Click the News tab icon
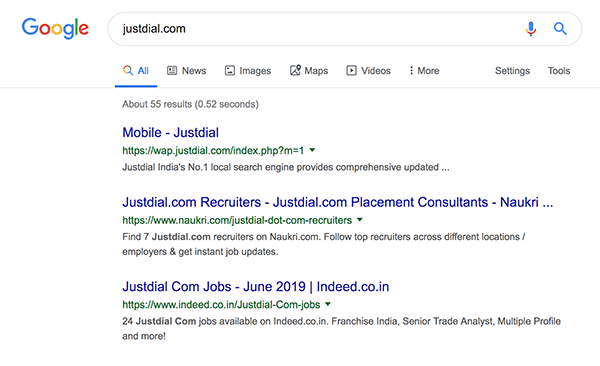 tap(172, 70)
